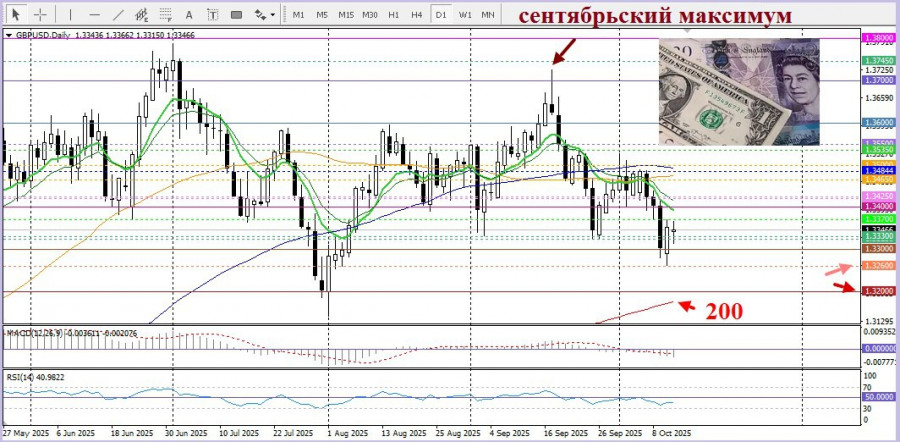Click the 1.35350 price level label
The image size is (900, 442).
click(x=878, y=149)
